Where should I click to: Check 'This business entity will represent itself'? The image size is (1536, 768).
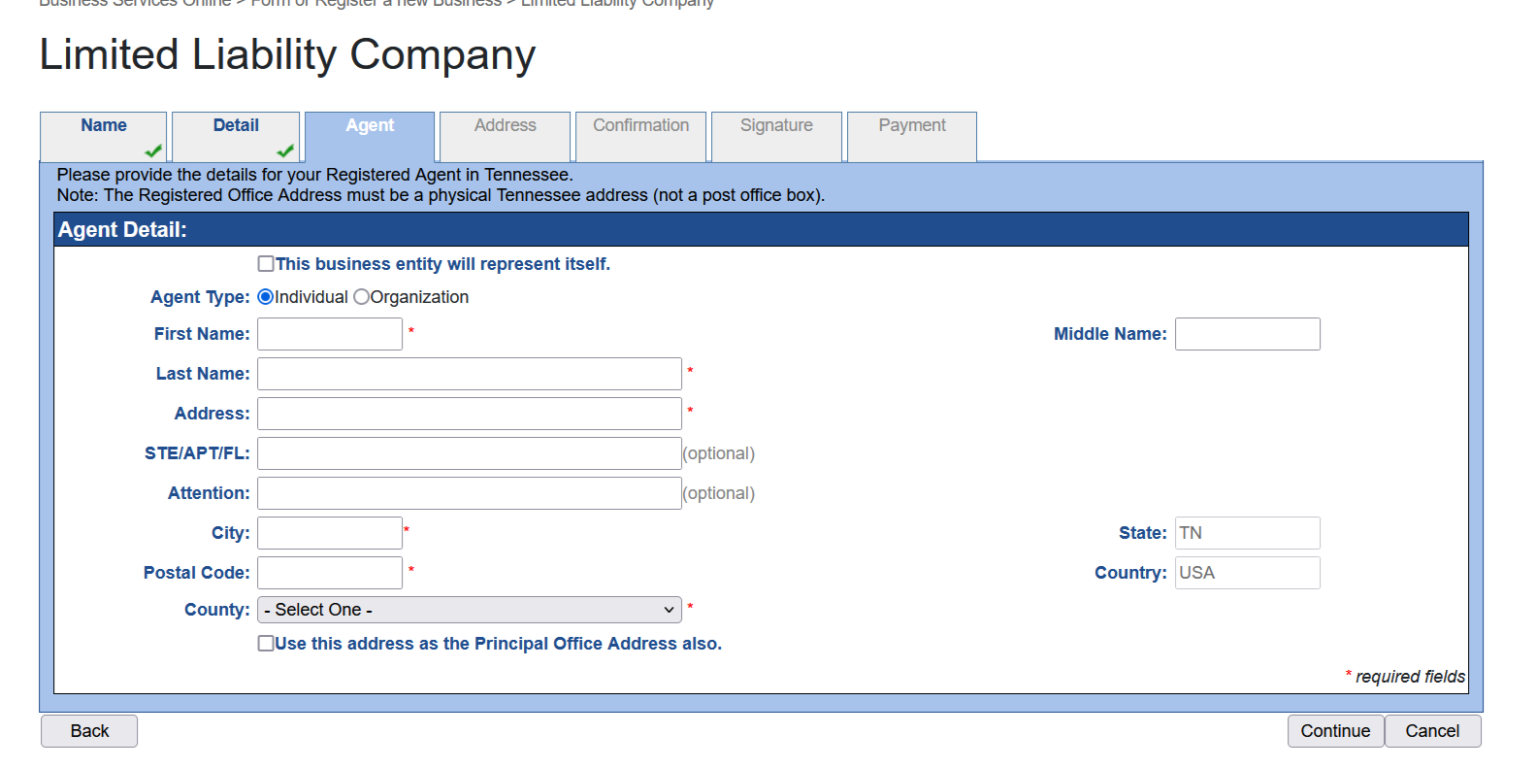pyautogui.click(x=266, y=263)
